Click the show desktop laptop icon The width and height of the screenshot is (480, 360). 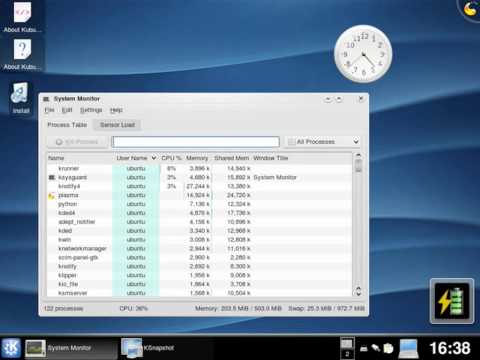pyautogui.click(x=409, y=349)
